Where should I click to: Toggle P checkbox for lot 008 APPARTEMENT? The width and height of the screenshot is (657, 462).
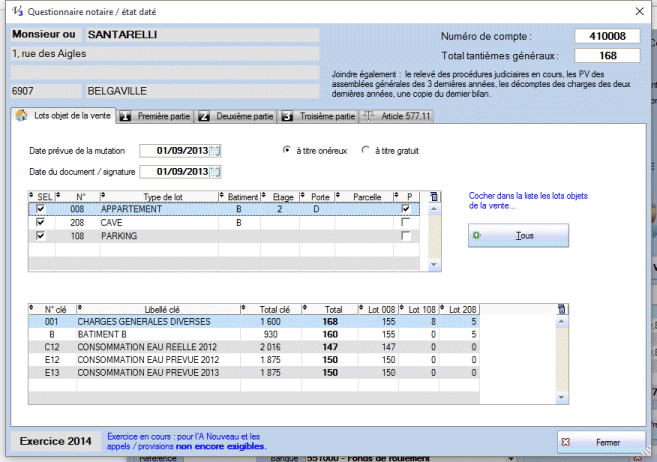406,209
